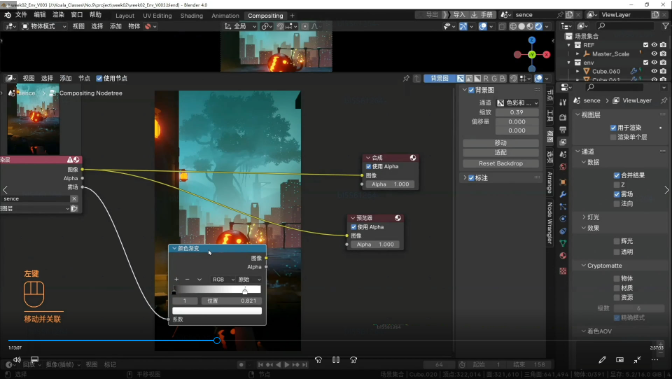This screenshot has width=672, height=379.
Task: Click the Blender logo menu icon
Action: tap(7, 15)
